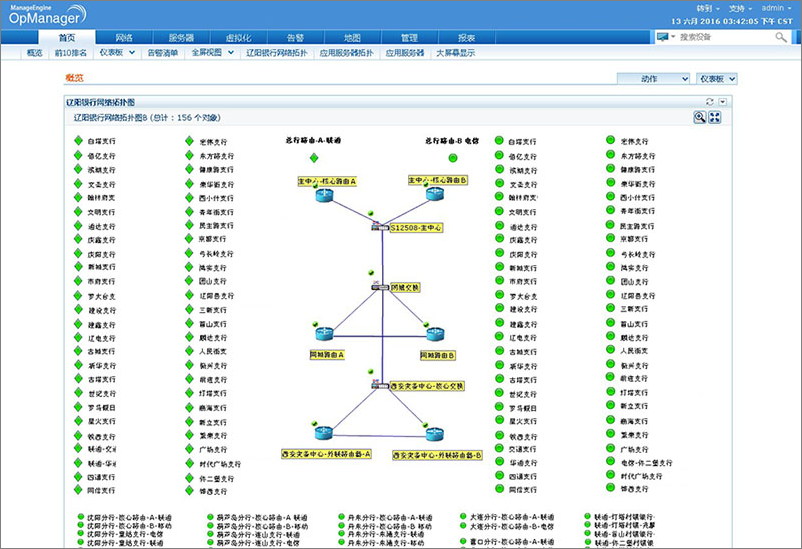Focus the 搜索设备 search field
The width and height of the screenshot is (802, 549).
coord(725,37)
